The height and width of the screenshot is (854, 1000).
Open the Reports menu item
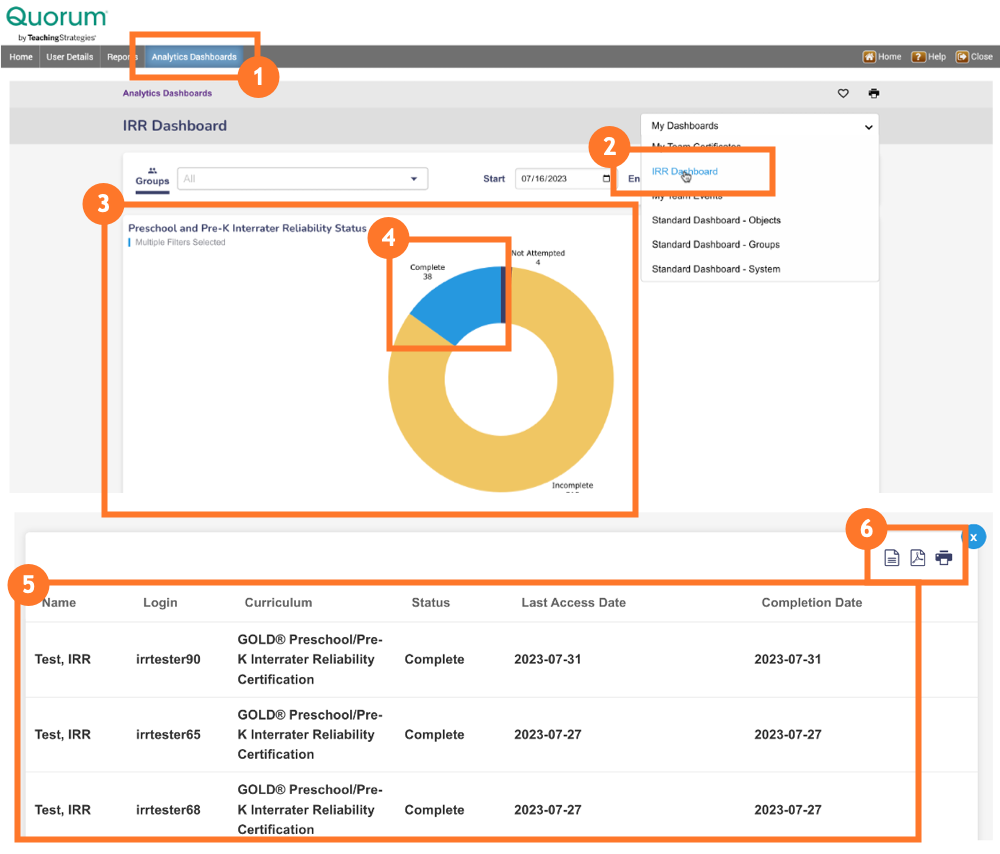click(x=120, y=57)
